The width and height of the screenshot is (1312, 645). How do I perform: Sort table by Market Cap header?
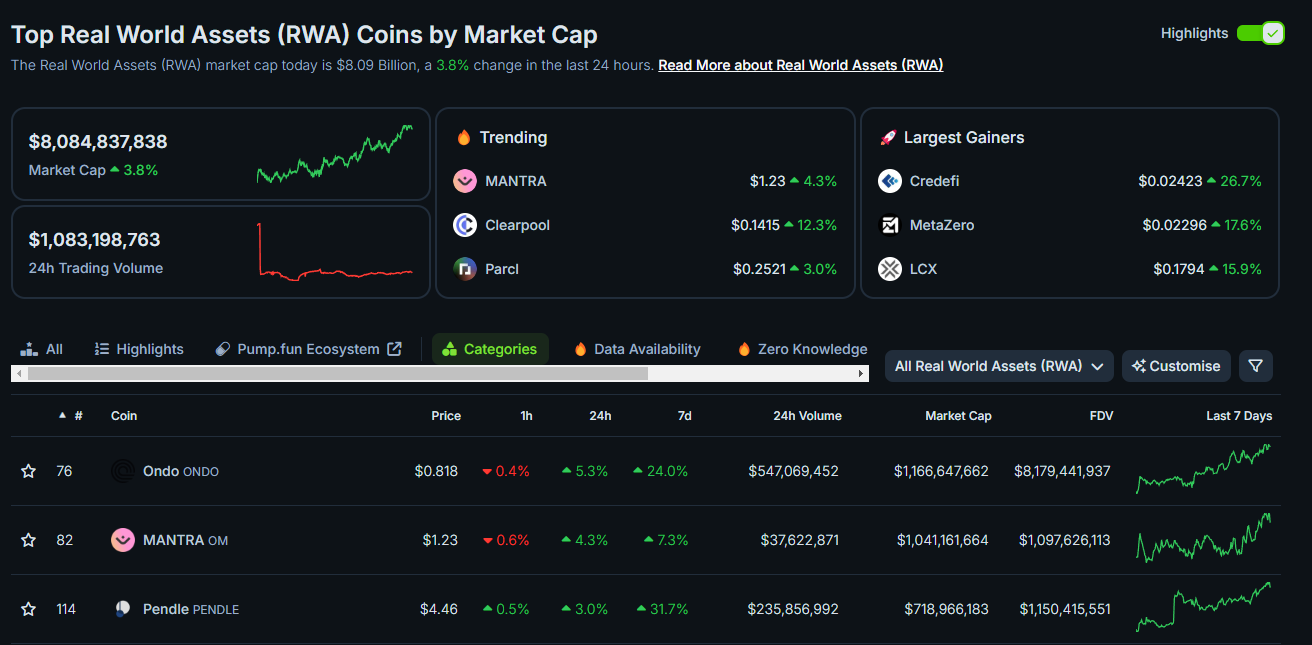[958, 415]
